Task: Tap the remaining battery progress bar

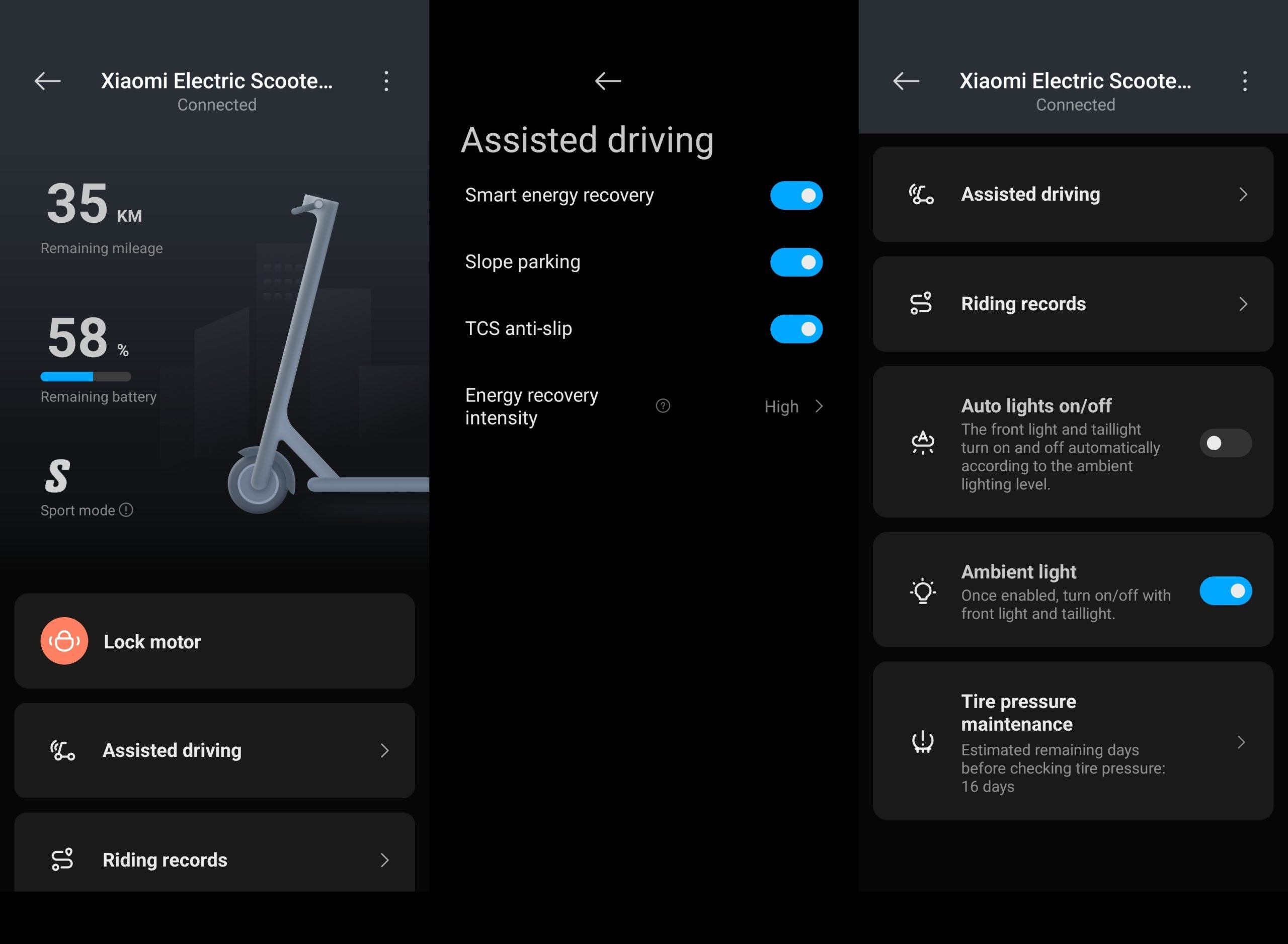Action: point(86,377)
